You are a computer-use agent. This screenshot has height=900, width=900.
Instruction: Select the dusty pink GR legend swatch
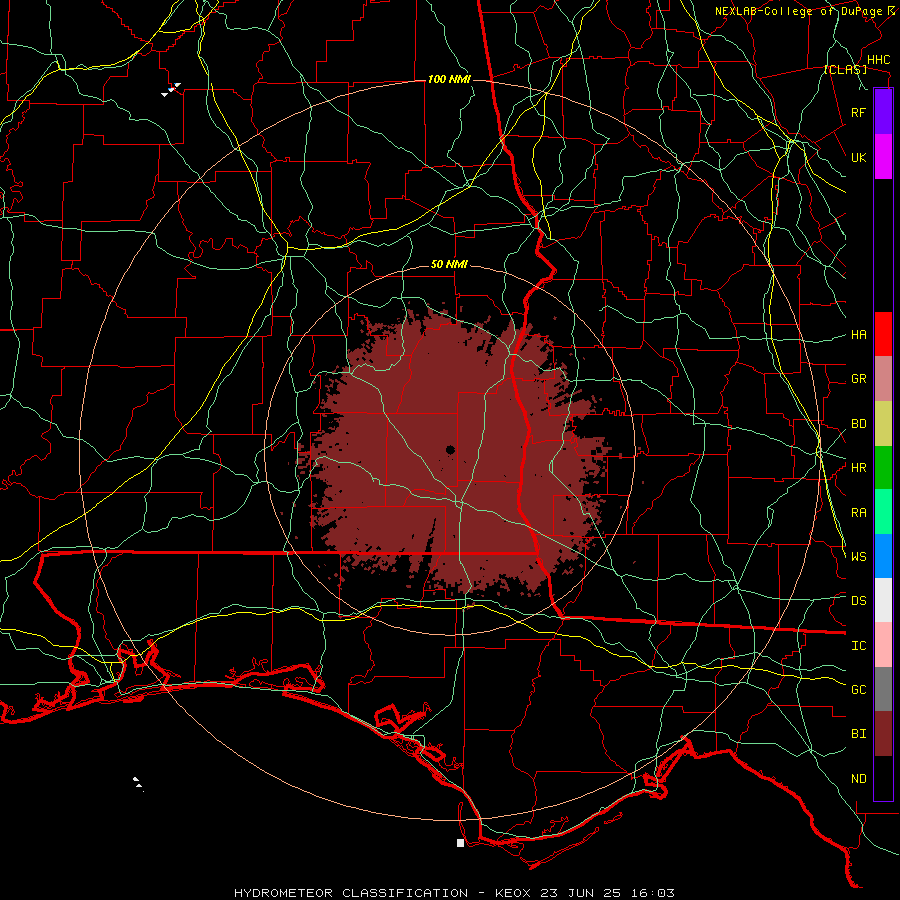coord(883,378)
